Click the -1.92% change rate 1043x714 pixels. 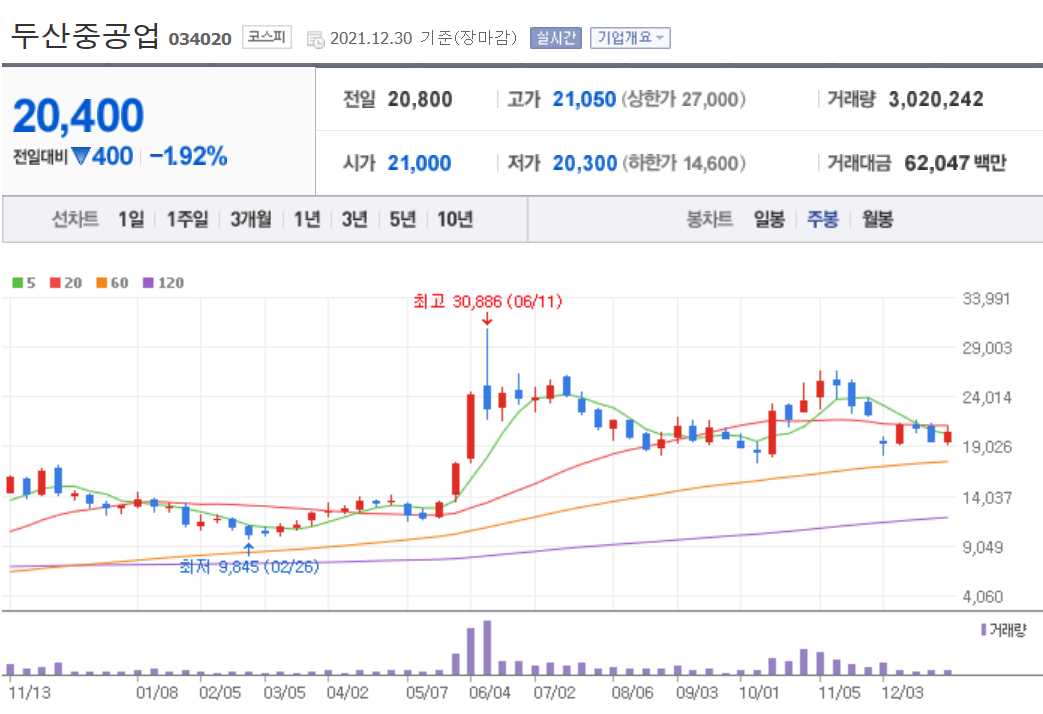[x=189, y=156]
